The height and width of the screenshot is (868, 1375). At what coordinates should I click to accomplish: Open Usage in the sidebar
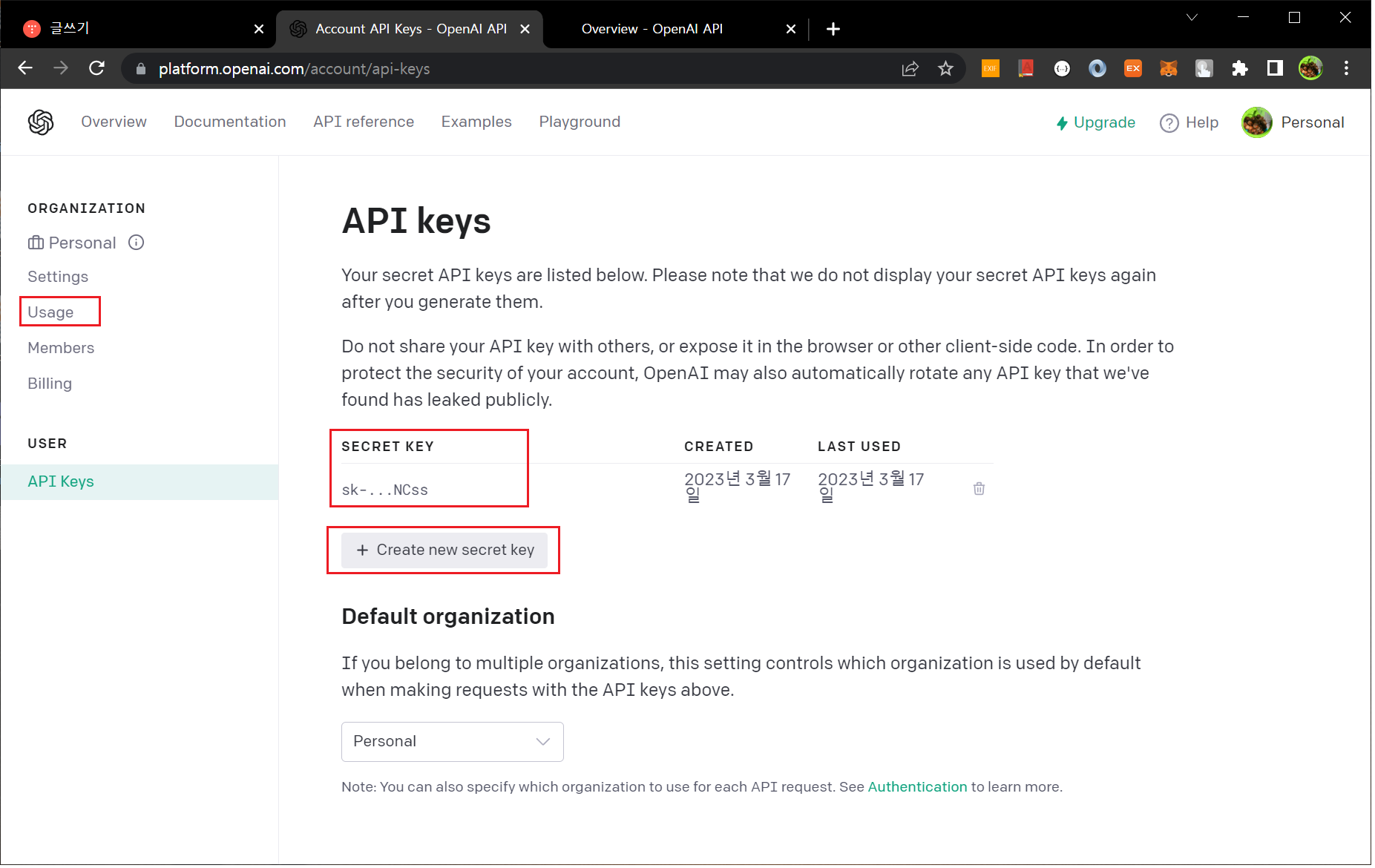tap(50, 312)
